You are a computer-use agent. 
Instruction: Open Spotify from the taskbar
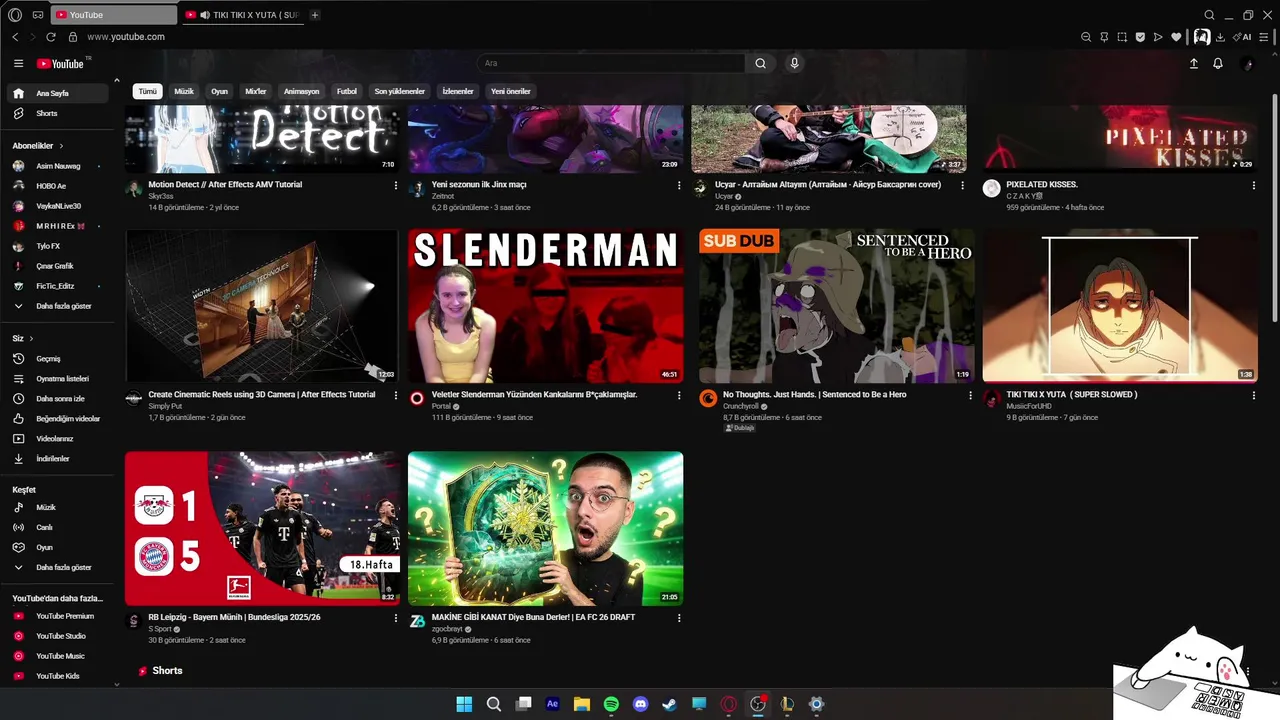(611, 704)
